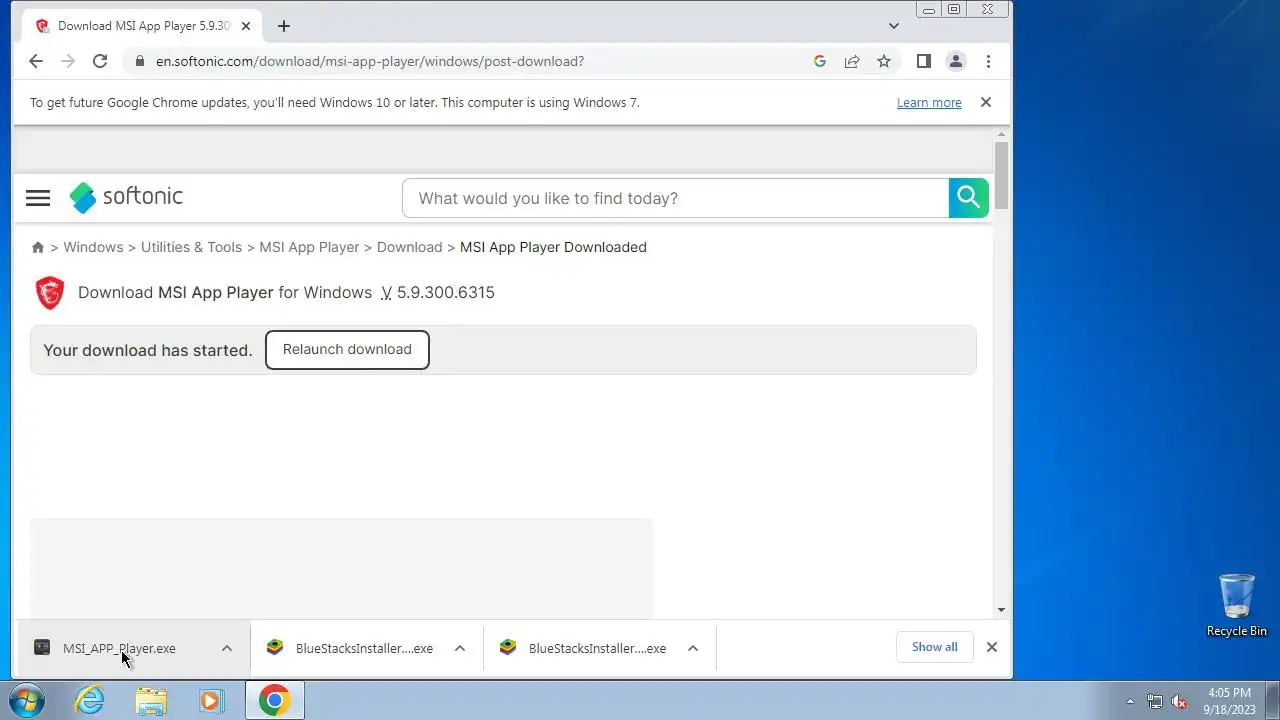Open a new tab with plus button
The height and width of the screenshot is (720, 1280).
click(284, 26)
